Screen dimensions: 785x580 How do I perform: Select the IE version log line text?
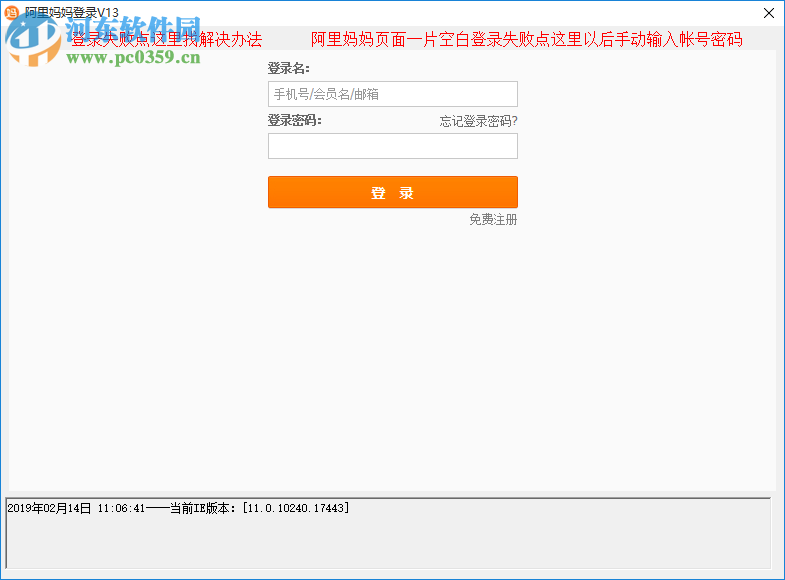tap(178, 508)
